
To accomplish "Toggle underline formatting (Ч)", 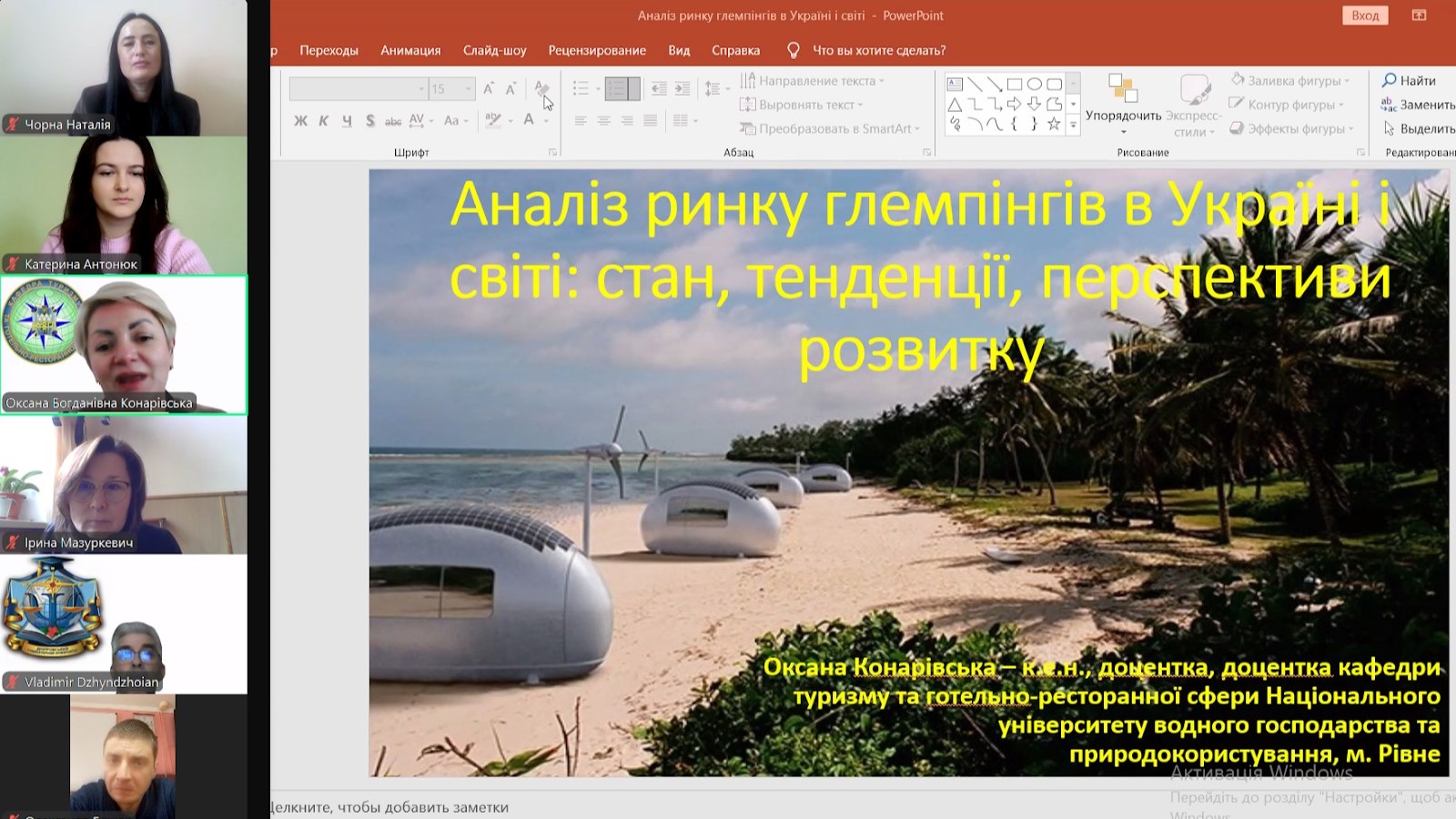I will pyautogui.click(x=347, y=120).
